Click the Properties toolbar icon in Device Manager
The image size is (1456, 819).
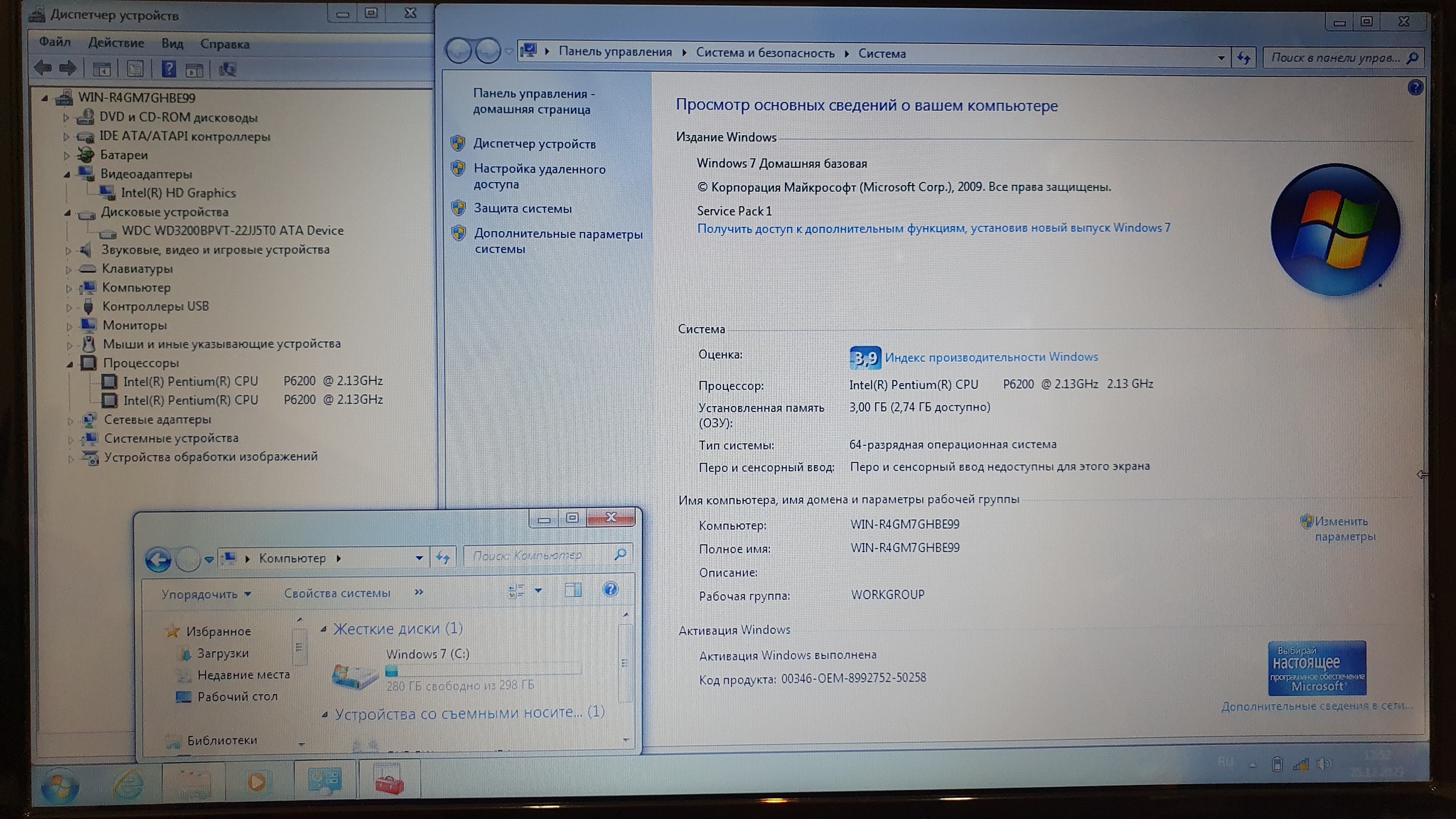pos(135,69)
